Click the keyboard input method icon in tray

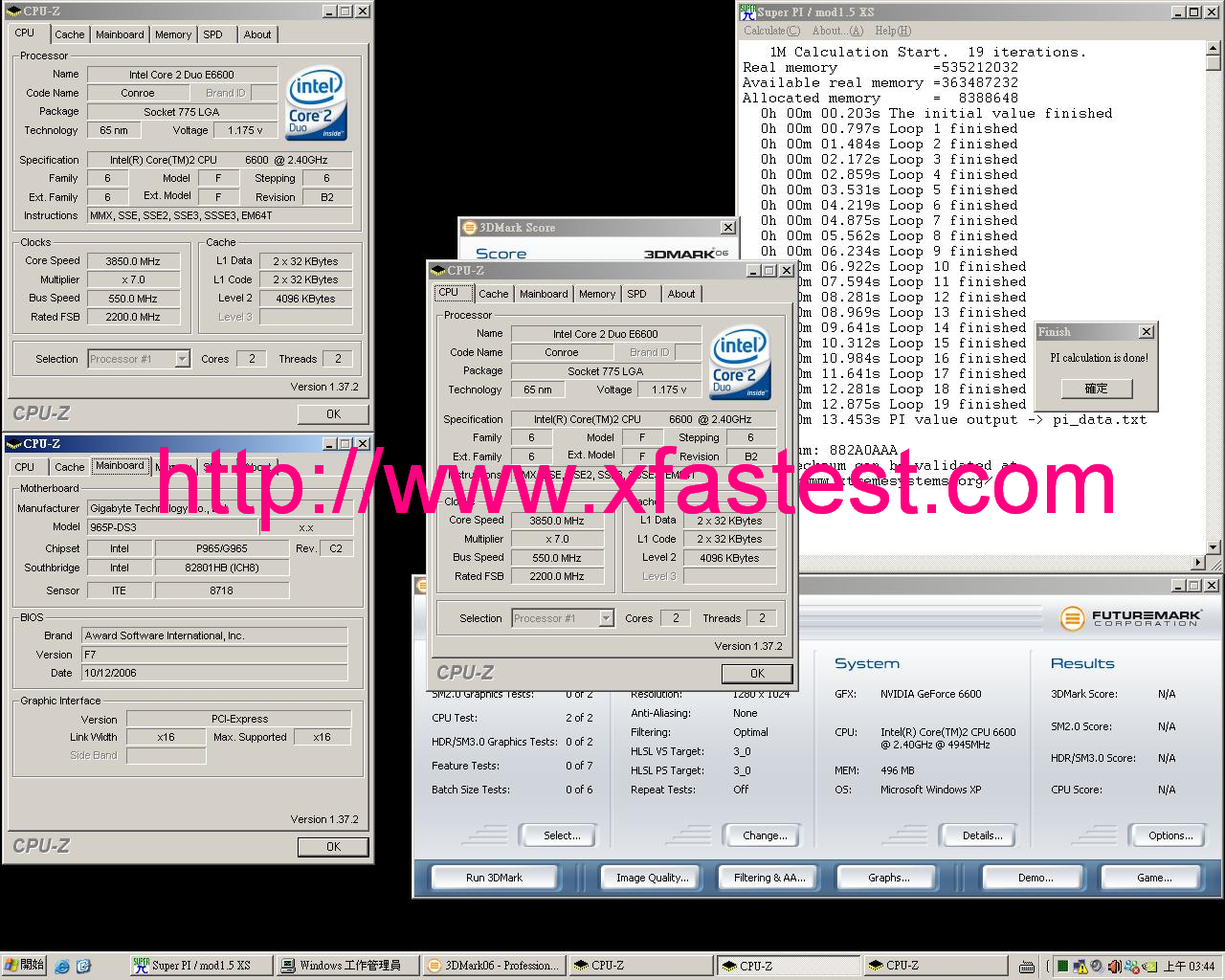pos(1027,967)
